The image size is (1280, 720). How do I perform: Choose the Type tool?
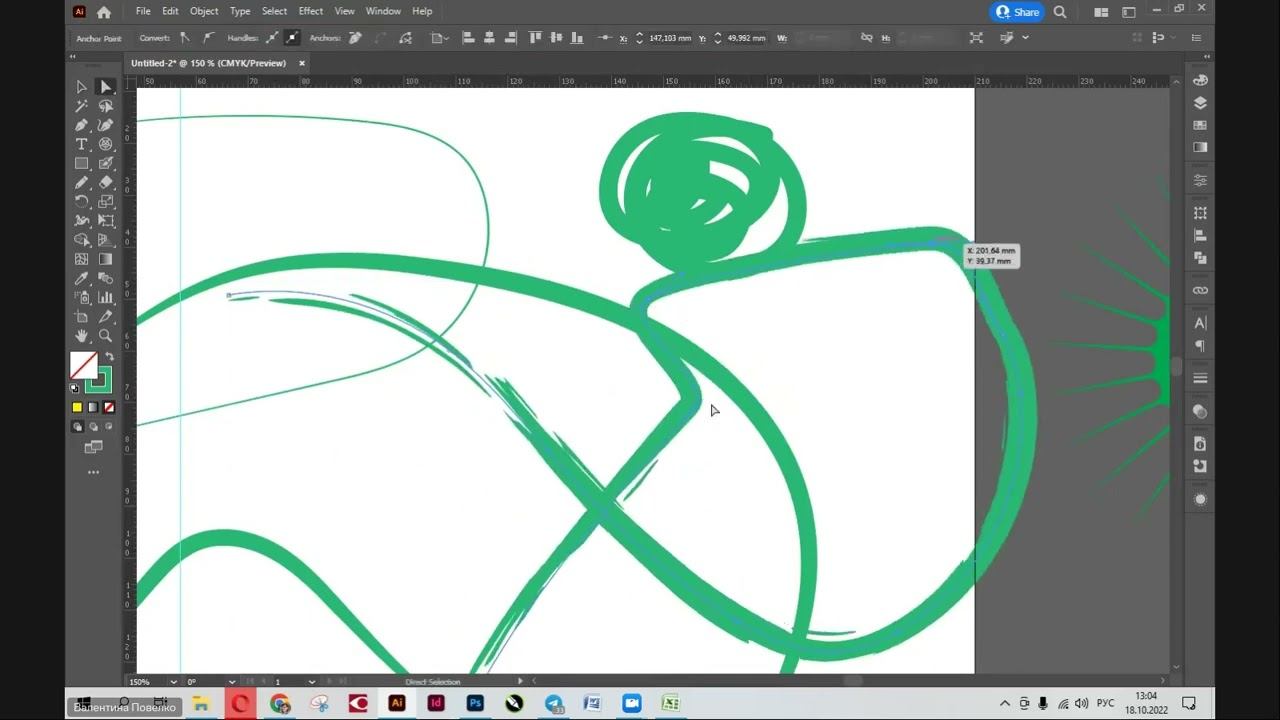click(x=81, y=144)
